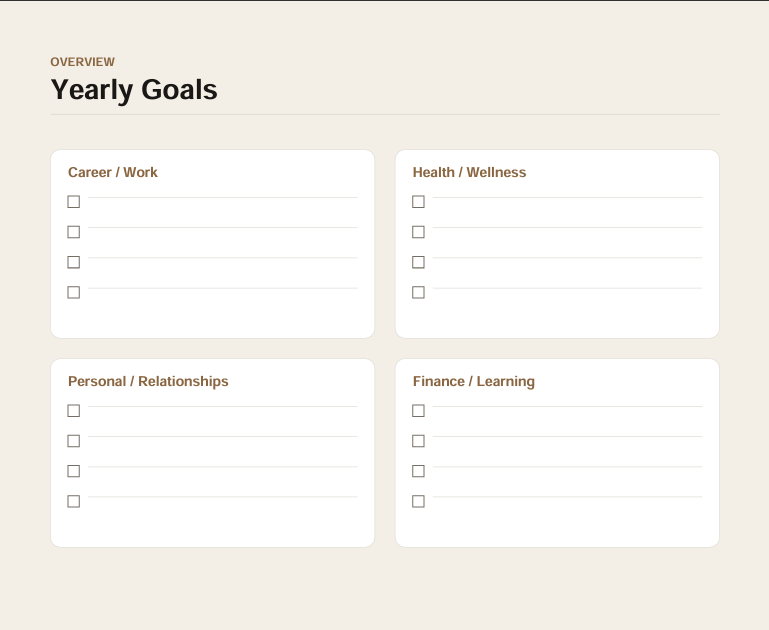Viewport: 769px width, 630px height.
Task: Click the Yearly Goals heading
Action: click(134, 90)
